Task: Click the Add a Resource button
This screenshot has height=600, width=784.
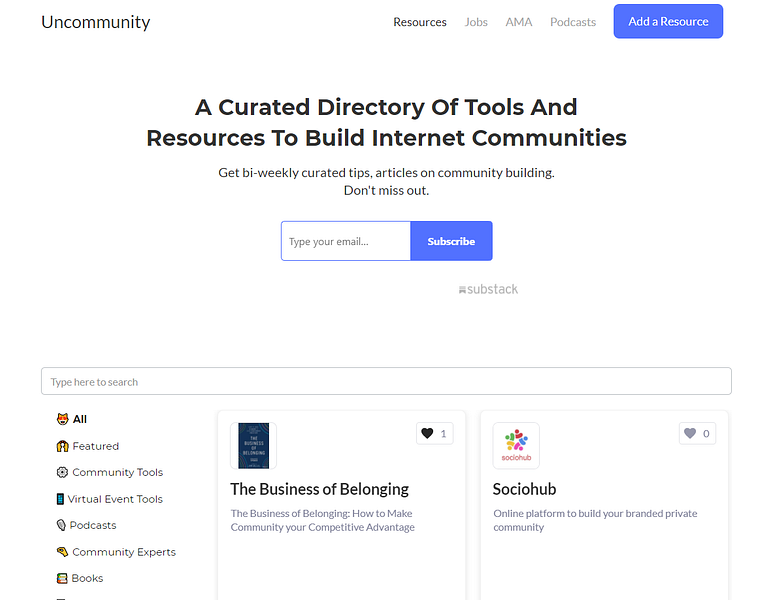Action: (x=668, y=21)
